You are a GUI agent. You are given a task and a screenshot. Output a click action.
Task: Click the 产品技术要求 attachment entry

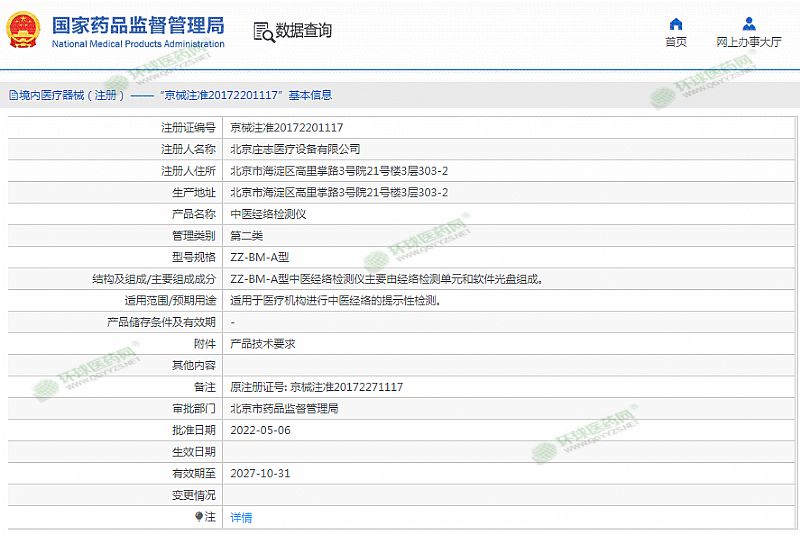click(263, 343)
